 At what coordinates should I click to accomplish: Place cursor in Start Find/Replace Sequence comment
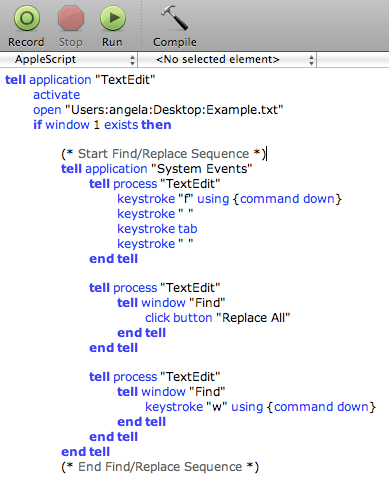click(x=163, y=154)
